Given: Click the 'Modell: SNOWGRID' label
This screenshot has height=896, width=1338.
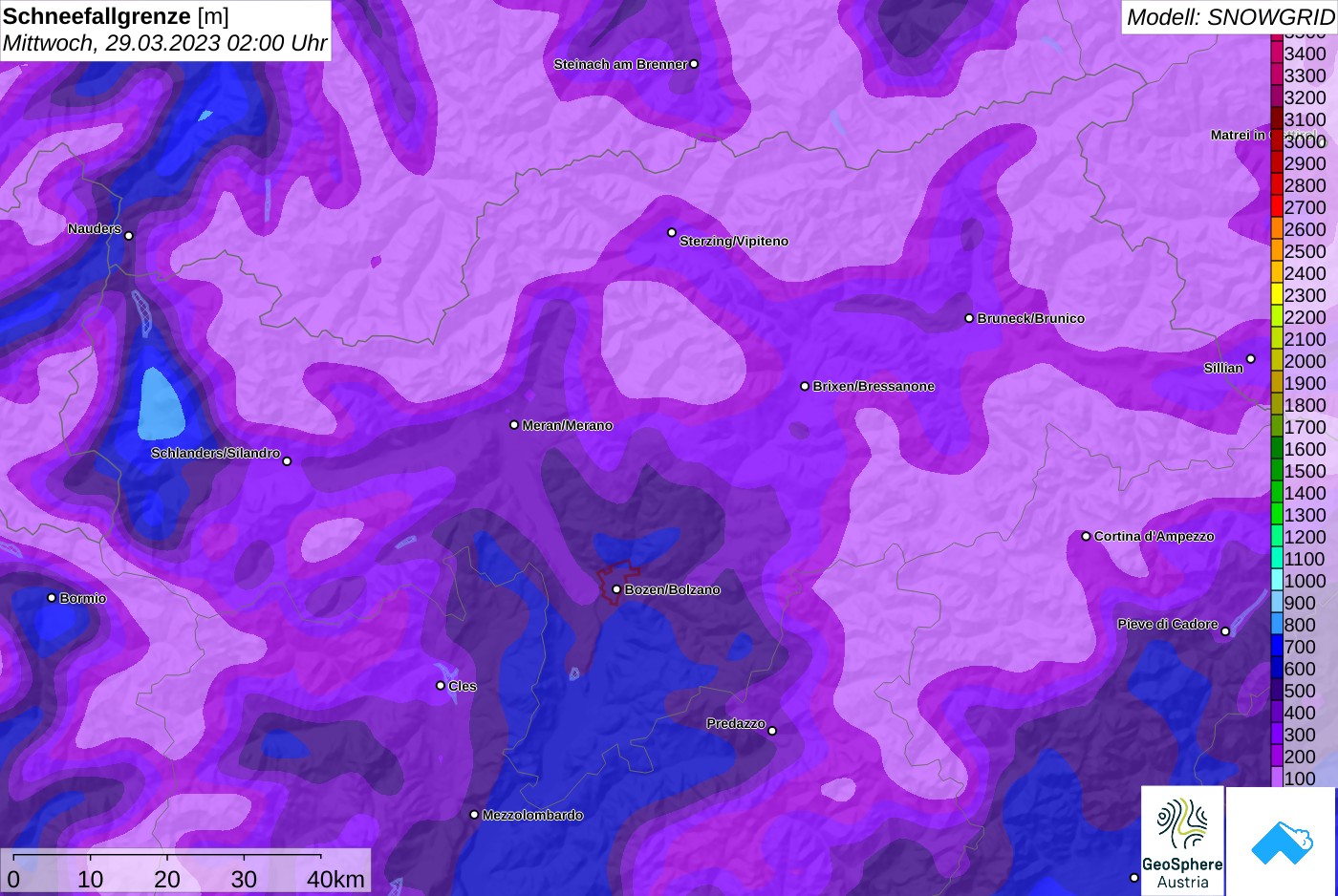Looking at the screenshot, I should [x=1230, y=17].
